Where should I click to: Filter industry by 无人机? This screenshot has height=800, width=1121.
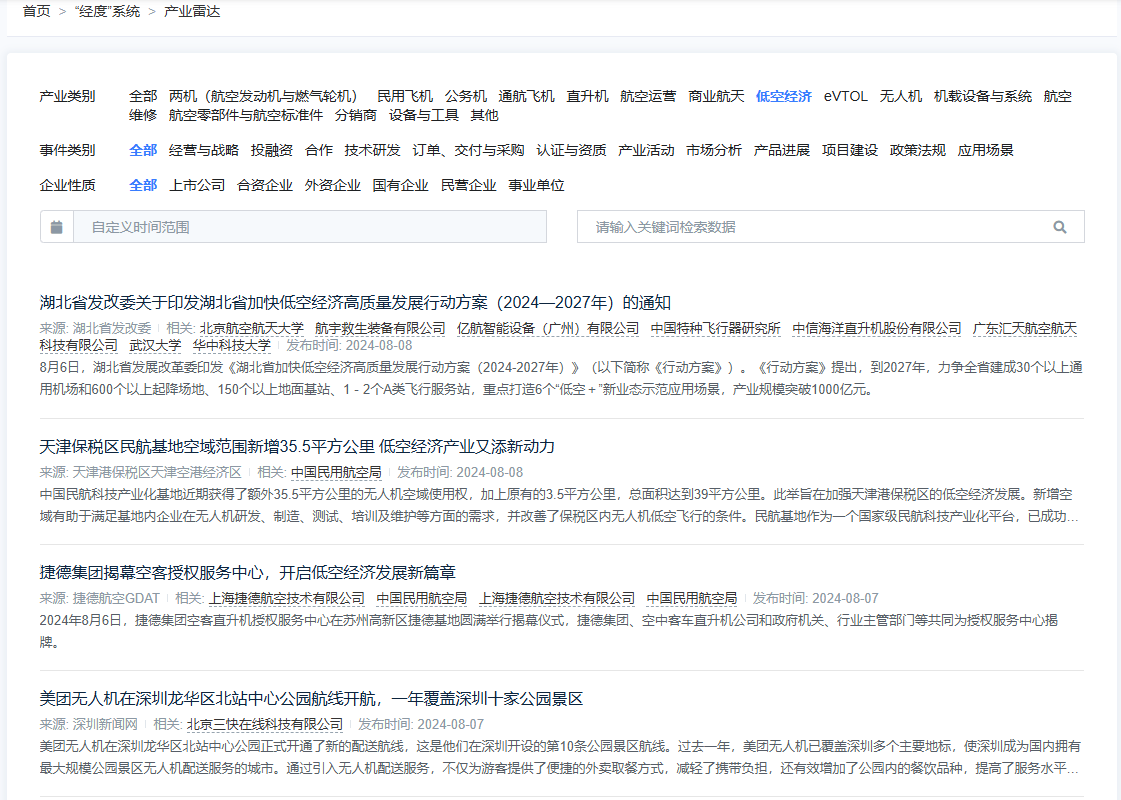(901, 97)
